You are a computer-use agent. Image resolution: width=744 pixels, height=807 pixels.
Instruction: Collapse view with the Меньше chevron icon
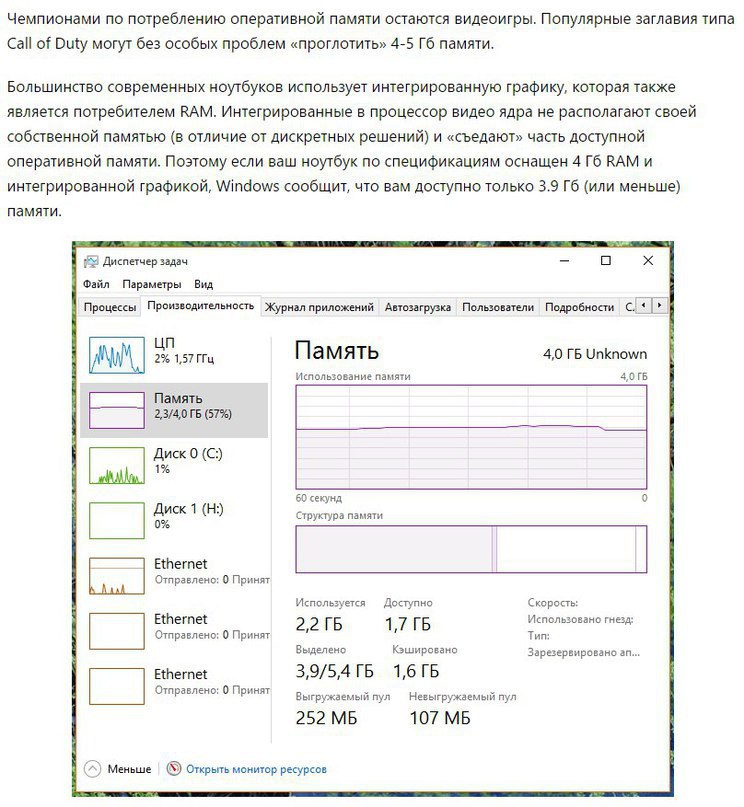coord(93,769)
